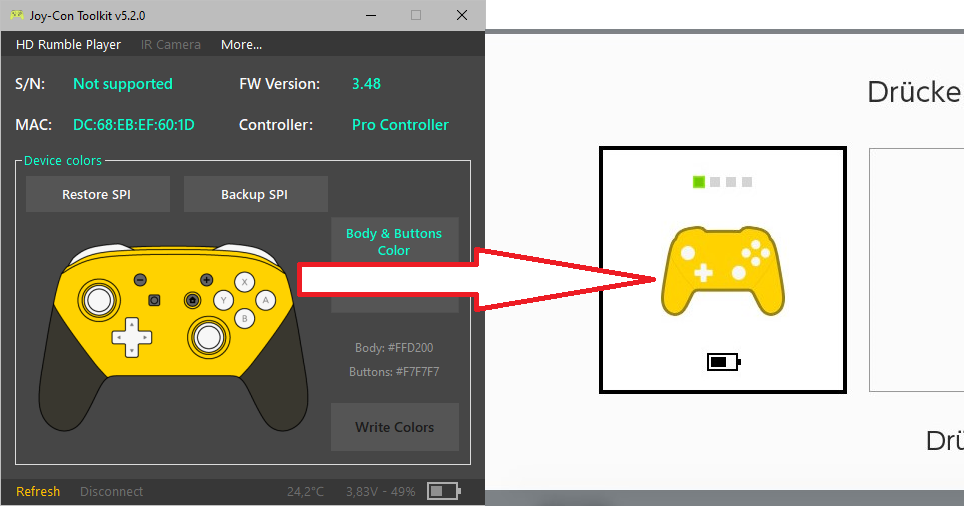This screenshot has height=506, width=964.
Task: Click the B button on the controller preview
Action: pyautogui.click(x=245, y=318)
